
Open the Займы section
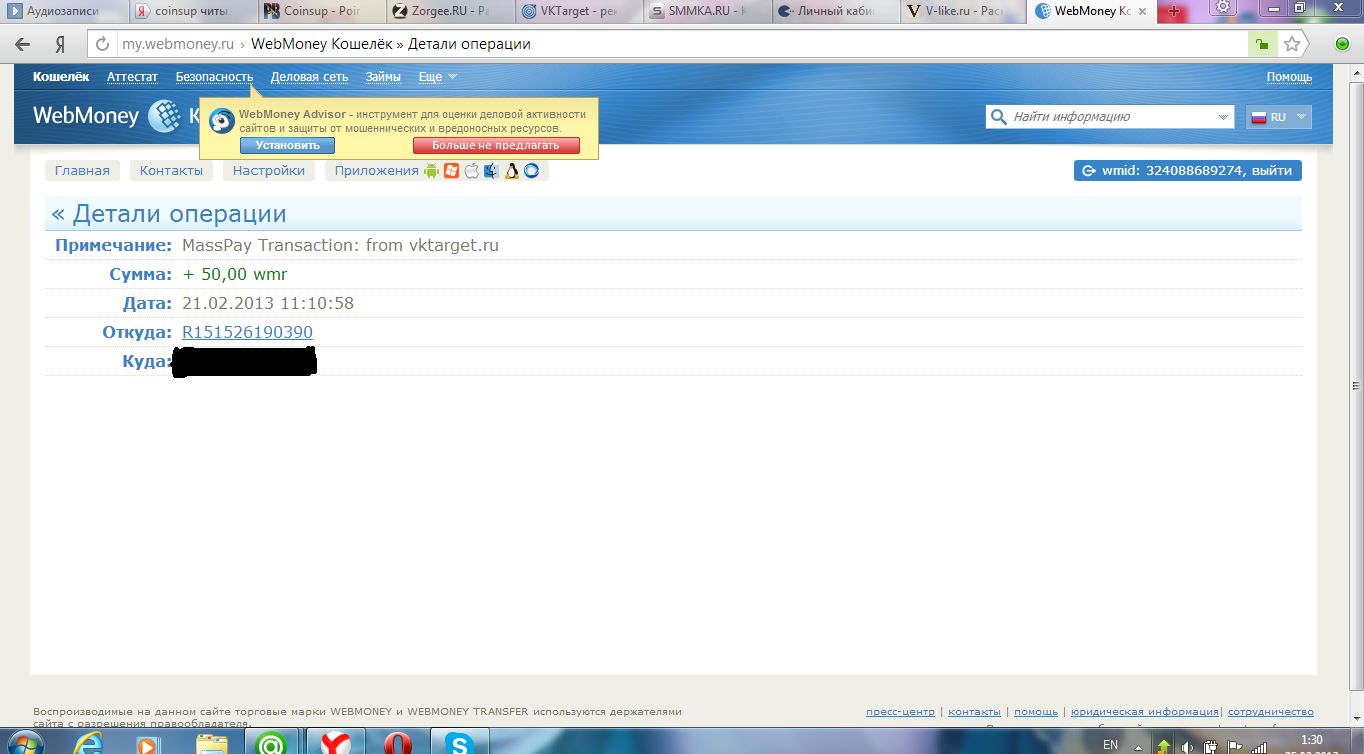(x=383, y=77)
